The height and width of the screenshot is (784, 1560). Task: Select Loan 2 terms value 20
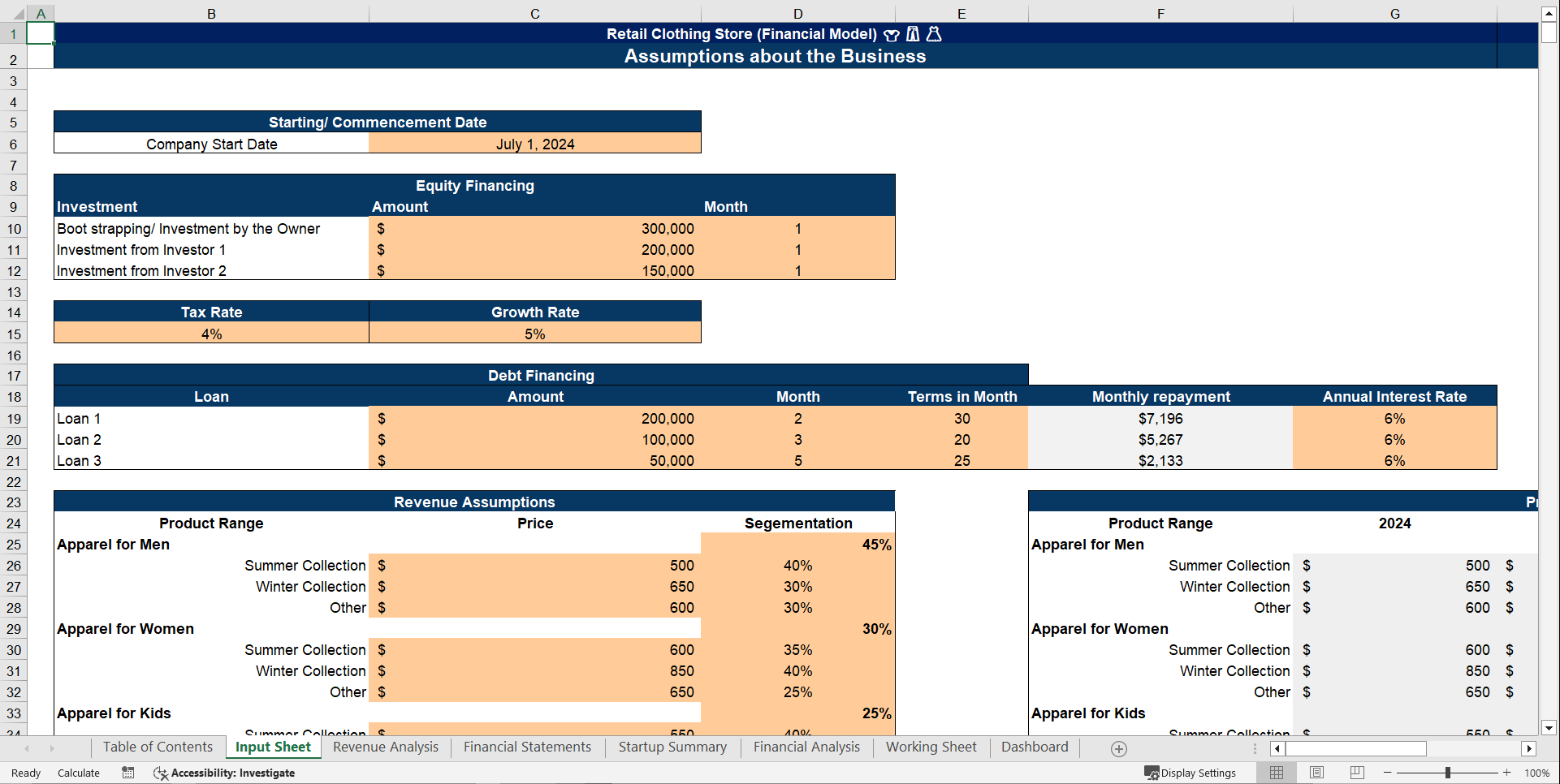tap(961, 439)
